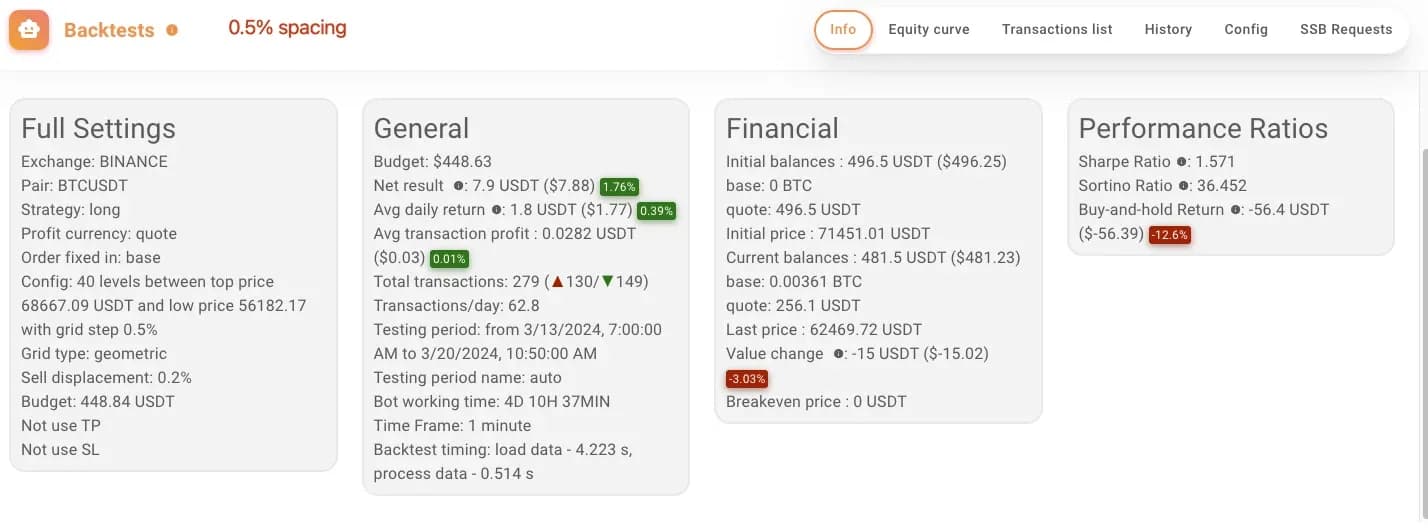Click the red -3.03% value change badge
Screen dimensions: 1428x530
(747, 379)
